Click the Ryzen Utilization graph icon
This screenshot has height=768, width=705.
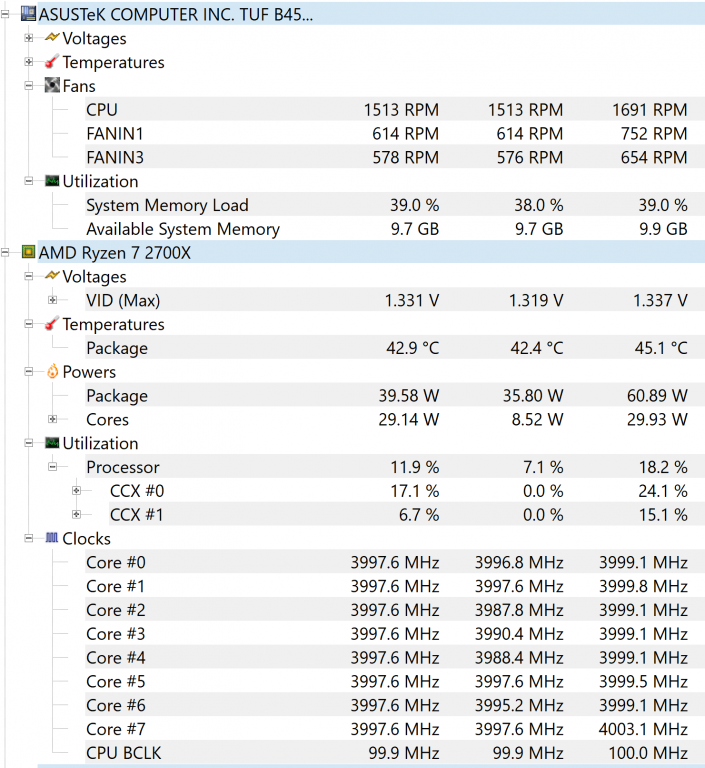[x=52, y=443]
